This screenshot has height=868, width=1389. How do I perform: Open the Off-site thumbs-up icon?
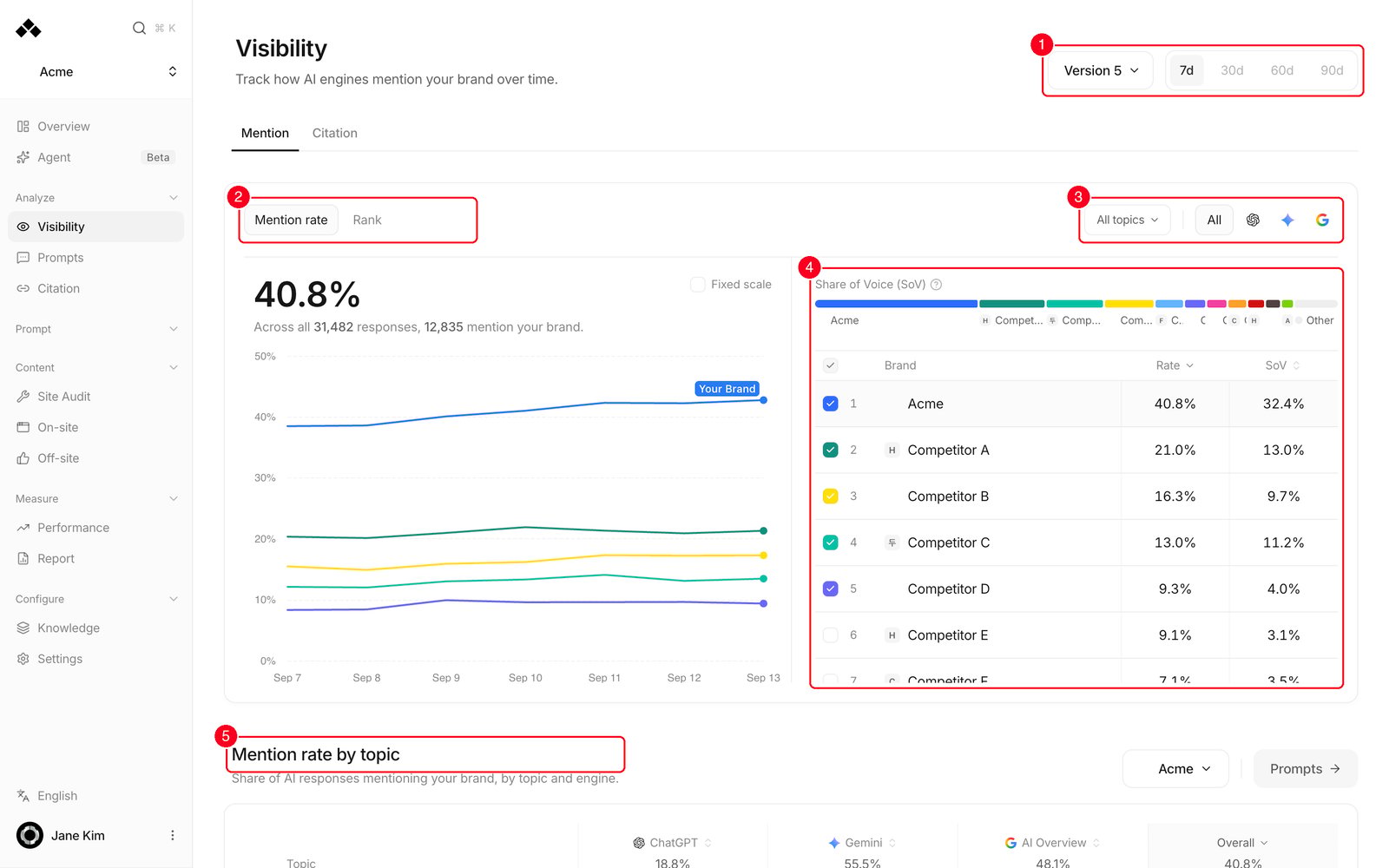tap(23, 458)
